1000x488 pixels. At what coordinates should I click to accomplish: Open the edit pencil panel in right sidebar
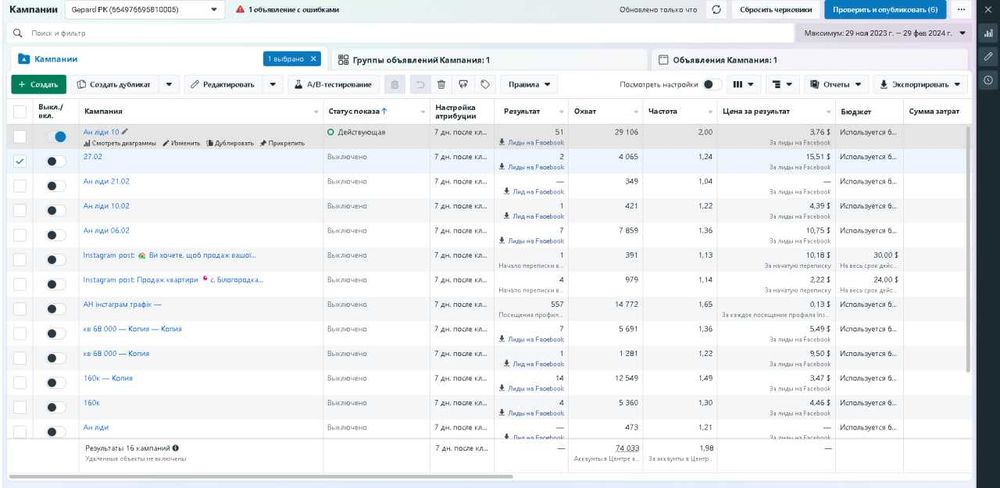(988, 57)
